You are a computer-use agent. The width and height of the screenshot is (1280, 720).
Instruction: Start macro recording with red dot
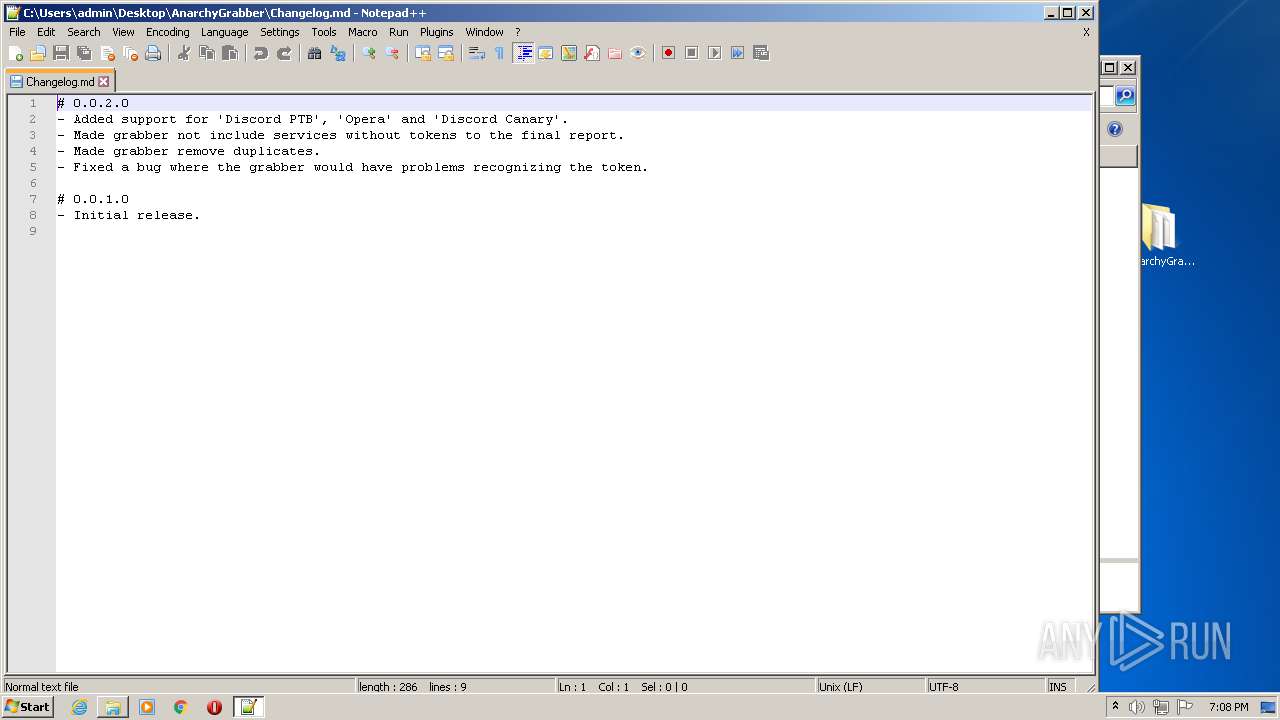click(669, 53)
